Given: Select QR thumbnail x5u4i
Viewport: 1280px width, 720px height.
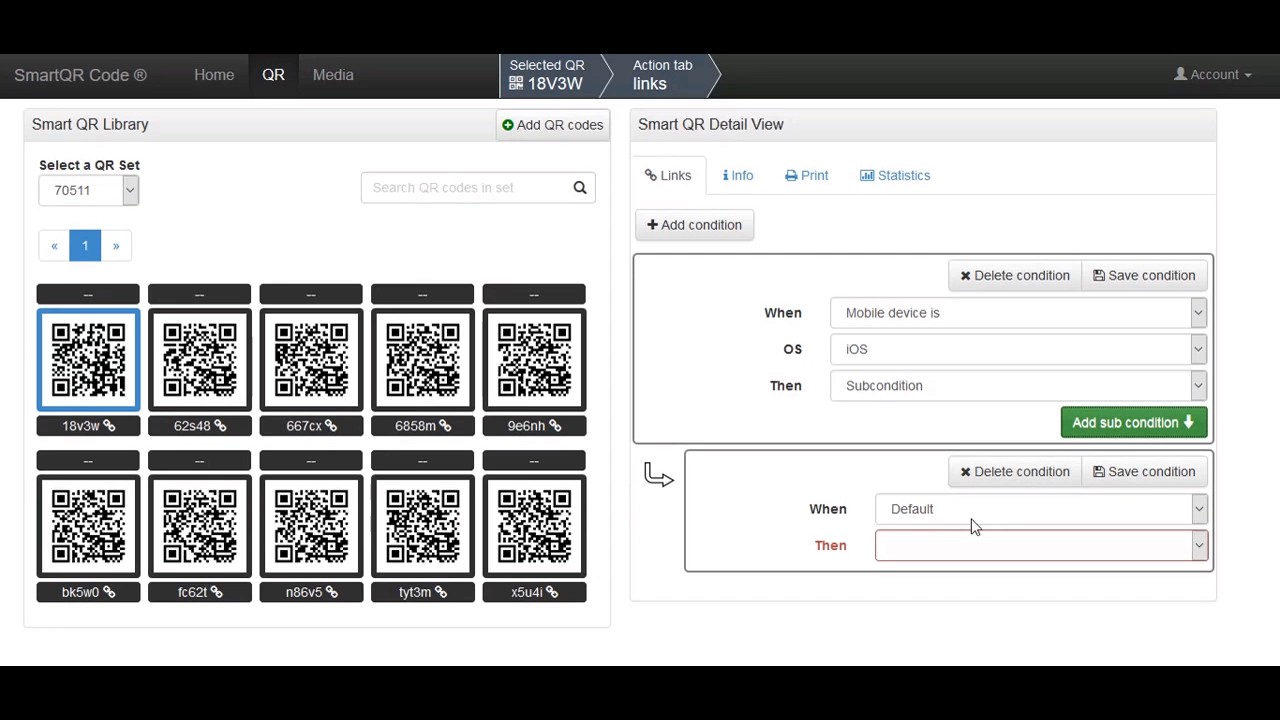Looking at the screenshot, I should tap(534, 526).
